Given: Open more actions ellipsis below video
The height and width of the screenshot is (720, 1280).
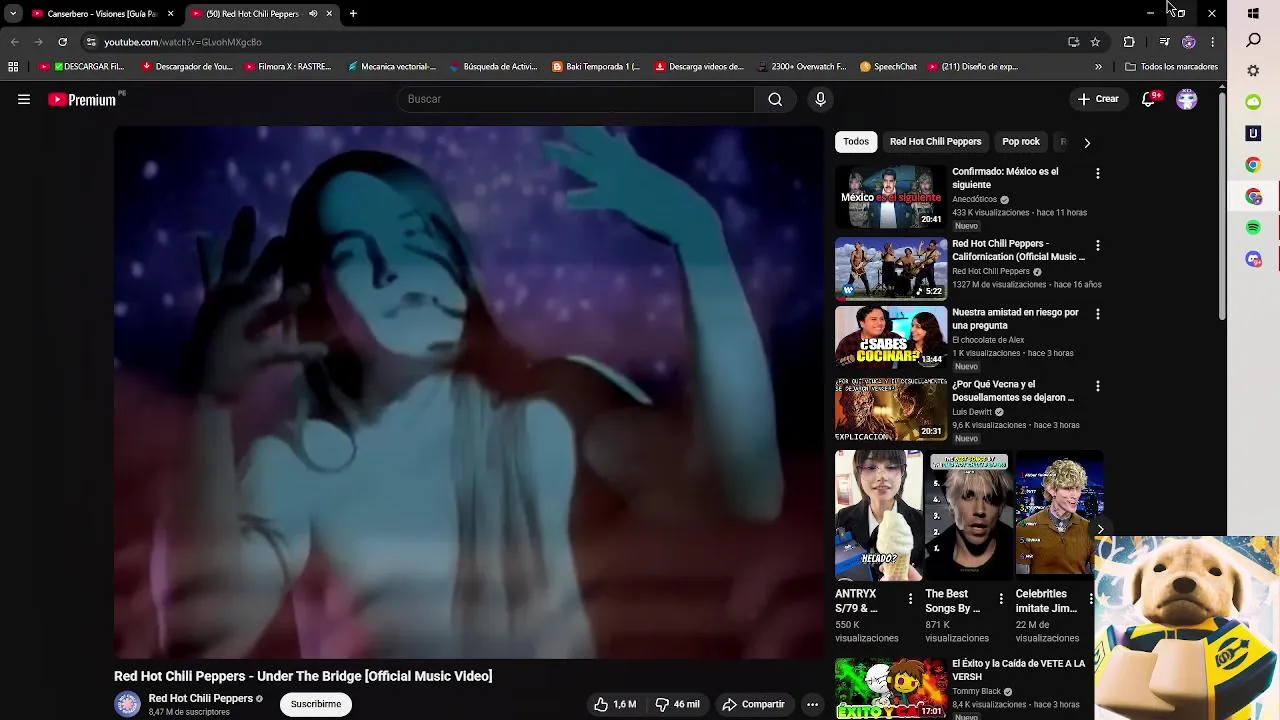Looking at the screenshot, I should point(812,704).
